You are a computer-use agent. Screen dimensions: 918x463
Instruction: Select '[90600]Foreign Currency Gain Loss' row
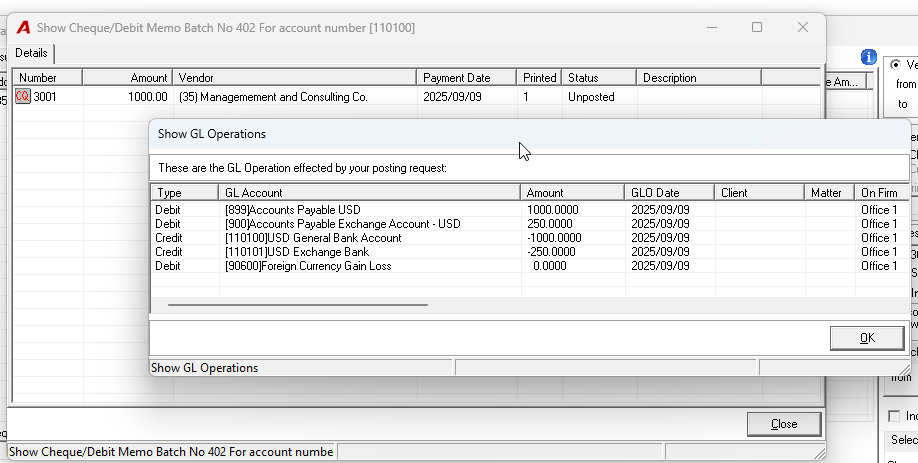[x=530, y=266]
